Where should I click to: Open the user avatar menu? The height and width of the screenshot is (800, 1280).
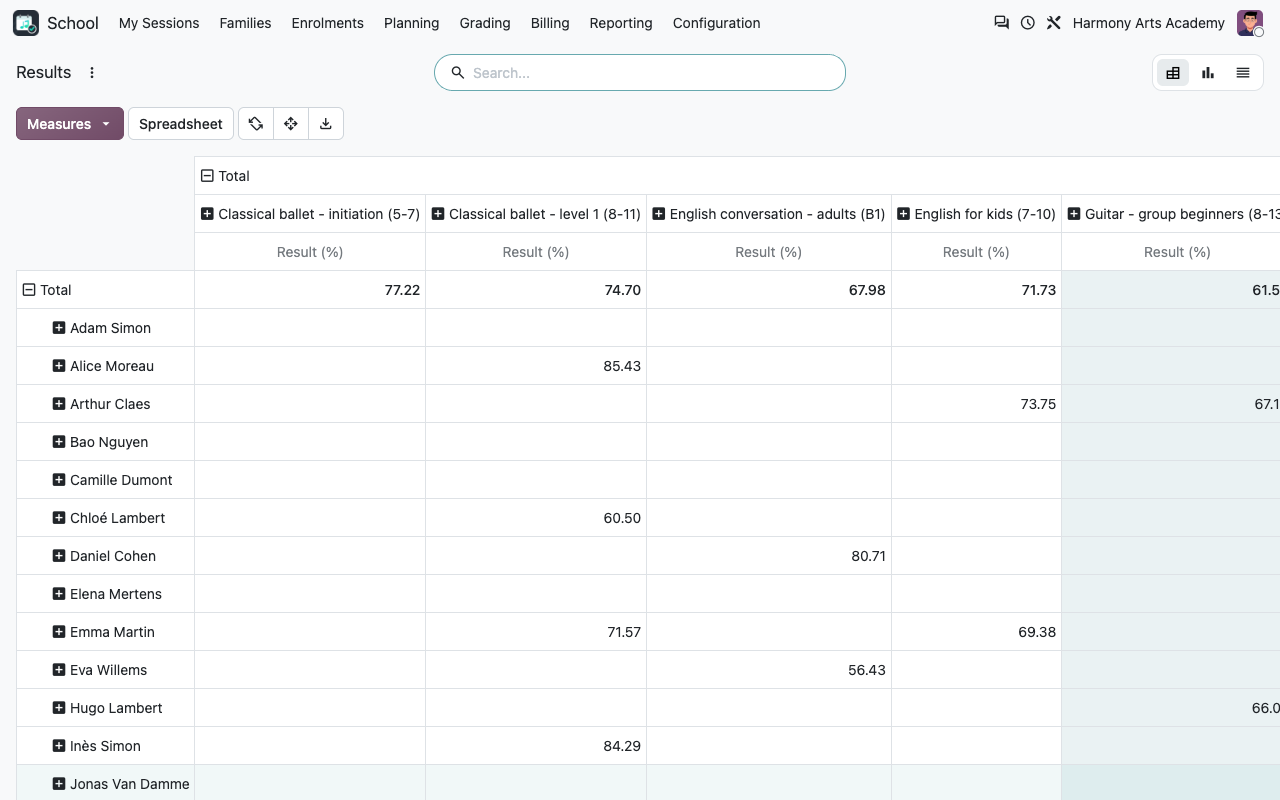pos(1250,23)
